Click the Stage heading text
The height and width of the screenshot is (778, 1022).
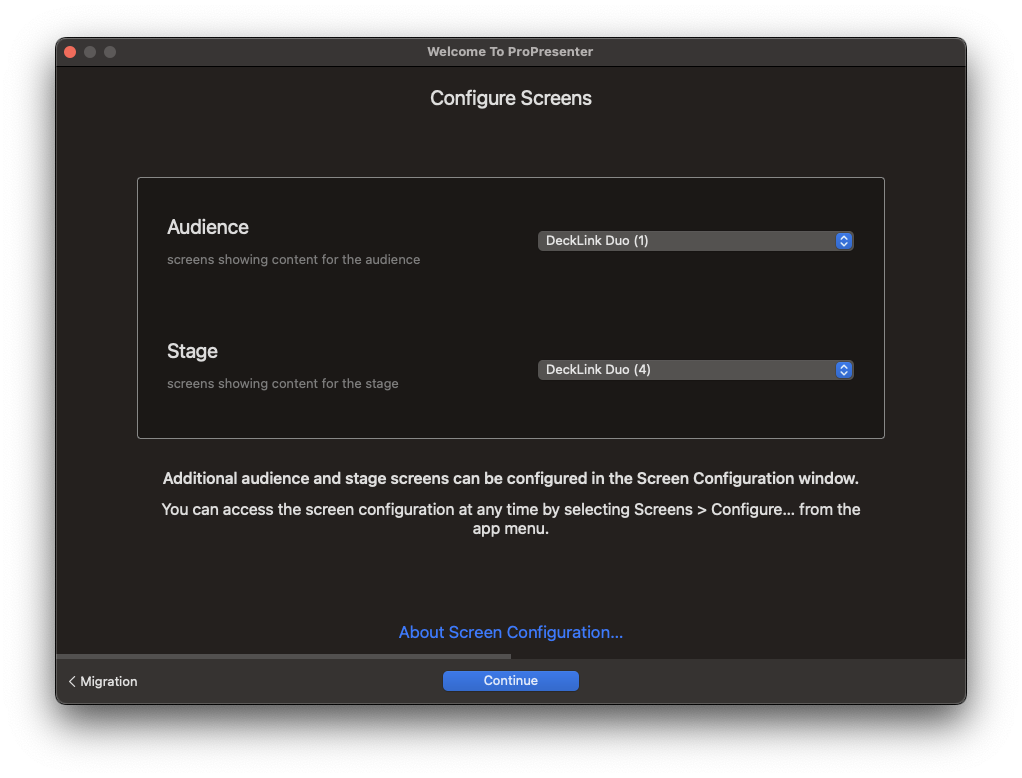point(192,351)
